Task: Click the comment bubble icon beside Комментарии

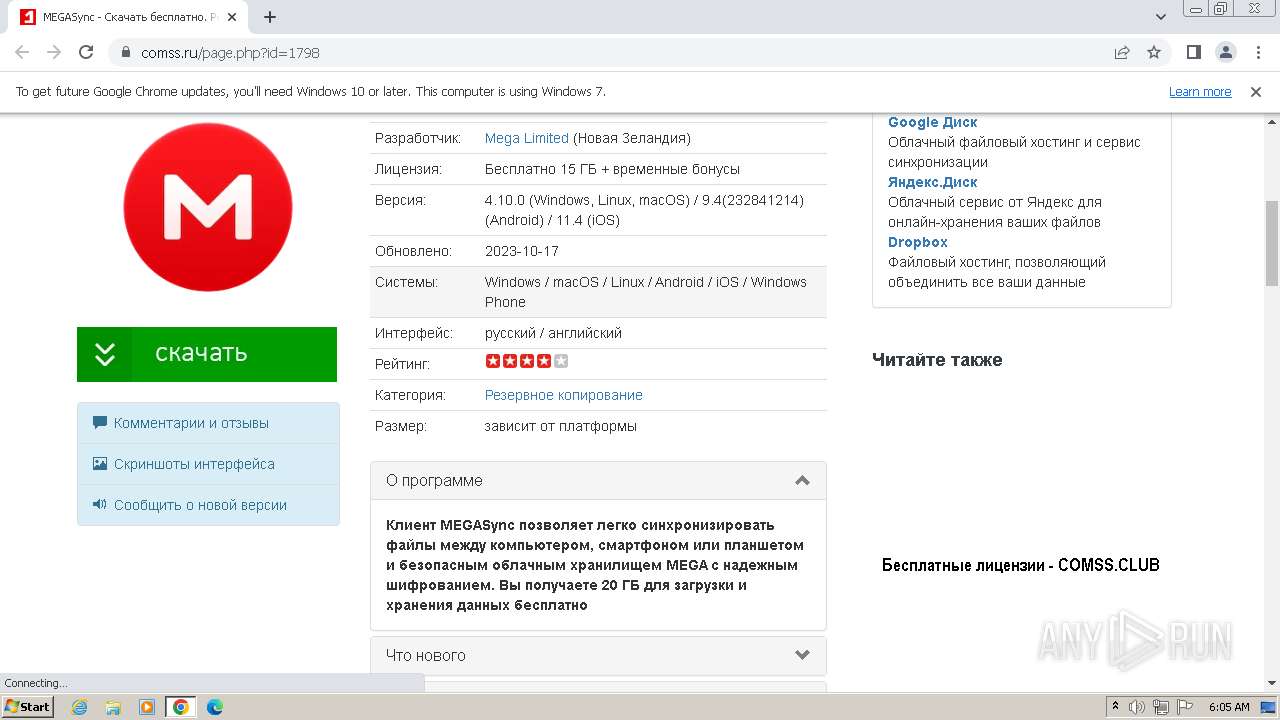Action: (x=99, y=423)
